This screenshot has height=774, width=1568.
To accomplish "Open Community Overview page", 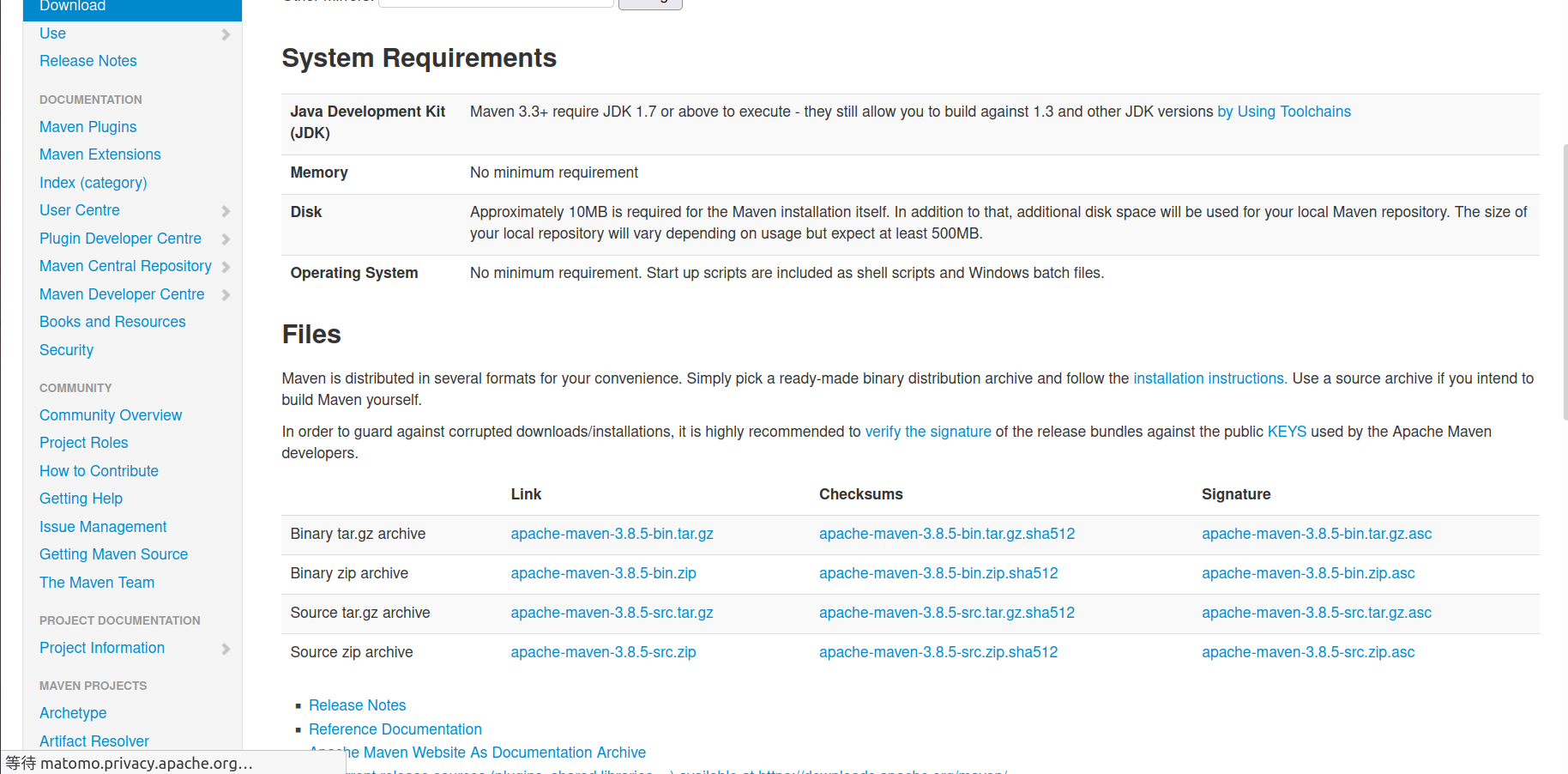I will tap(111, 415).
